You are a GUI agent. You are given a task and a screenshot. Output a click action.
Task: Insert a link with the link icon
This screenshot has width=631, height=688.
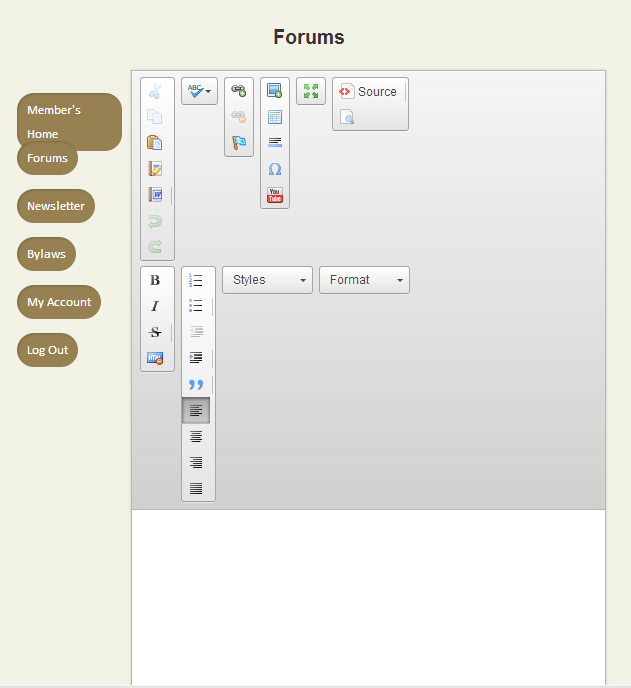(238, 91)
